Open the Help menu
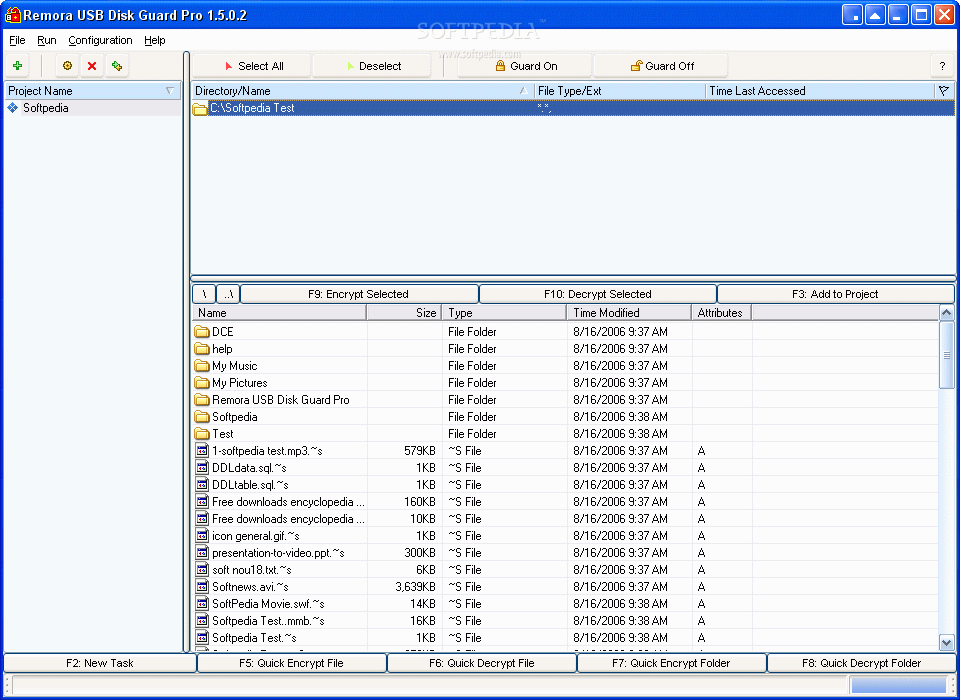Image resolution: width=960 pixels, height=700 pixels. click(155, 40)
